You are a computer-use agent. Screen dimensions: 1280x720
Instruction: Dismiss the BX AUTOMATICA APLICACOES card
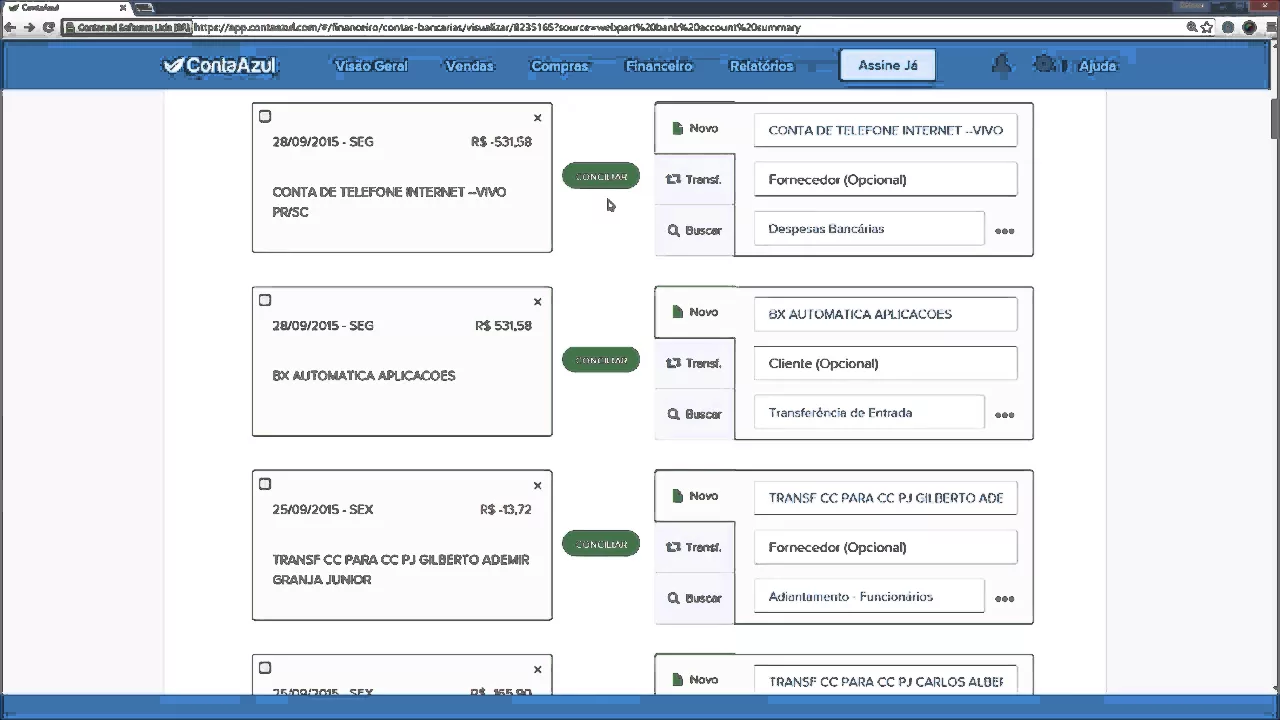[537, 302]
